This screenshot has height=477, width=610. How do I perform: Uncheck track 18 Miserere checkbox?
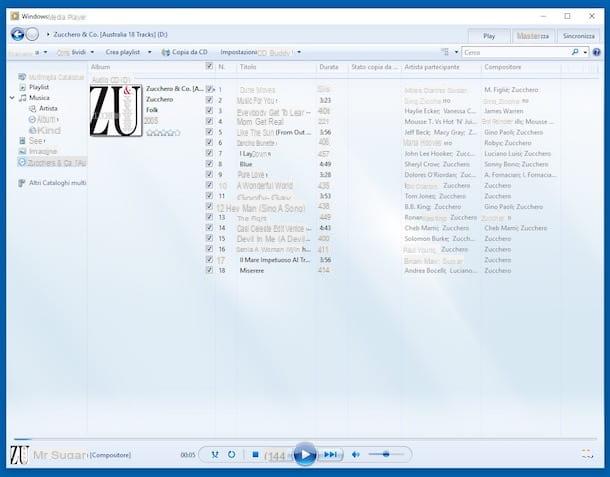[x=209, y=270]
